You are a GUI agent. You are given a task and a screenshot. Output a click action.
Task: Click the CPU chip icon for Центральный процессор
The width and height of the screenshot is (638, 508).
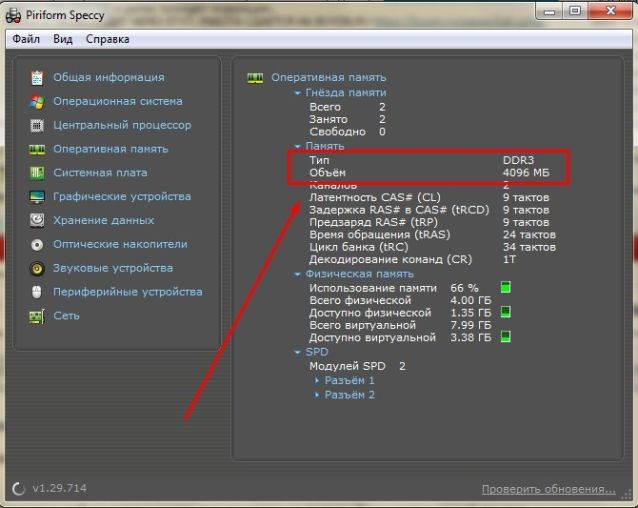(x=37, y=126)
